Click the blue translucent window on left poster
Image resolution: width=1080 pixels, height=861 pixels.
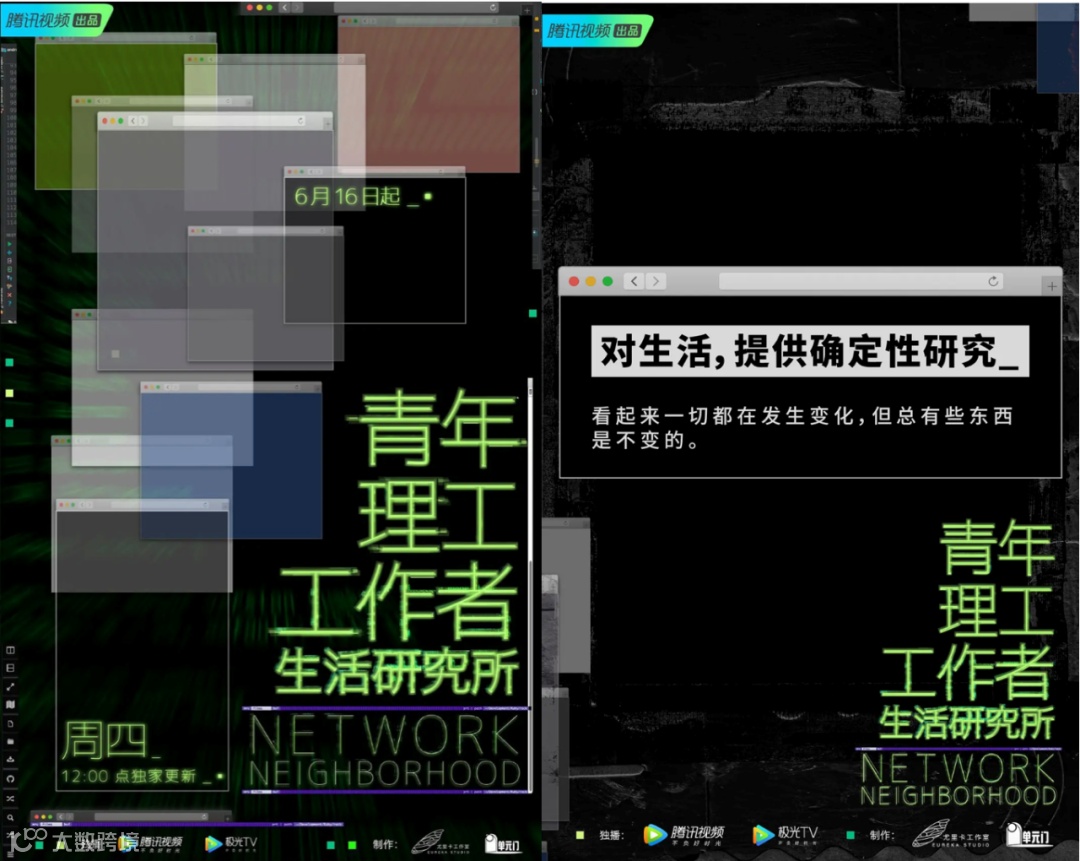tap(231, 461)
